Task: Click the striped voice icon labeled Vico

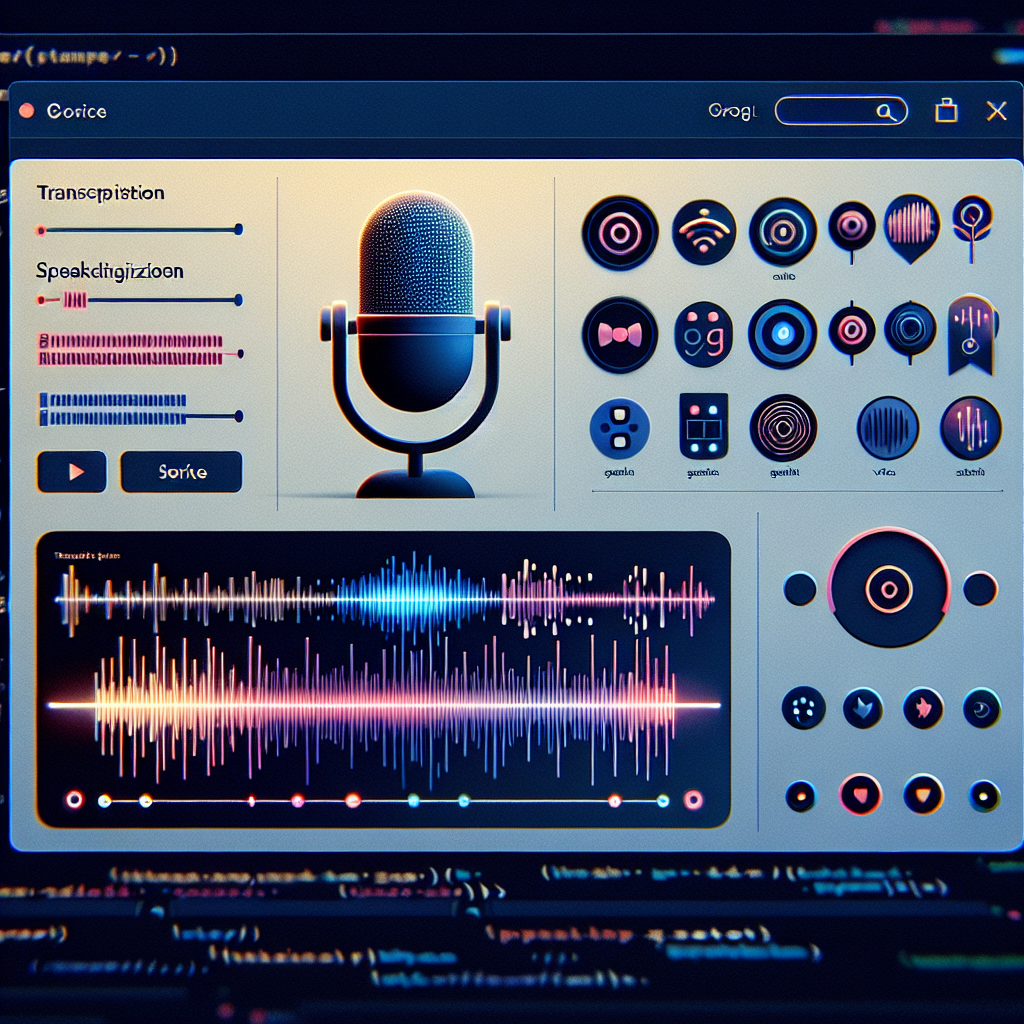Action: tap(888, 425)
